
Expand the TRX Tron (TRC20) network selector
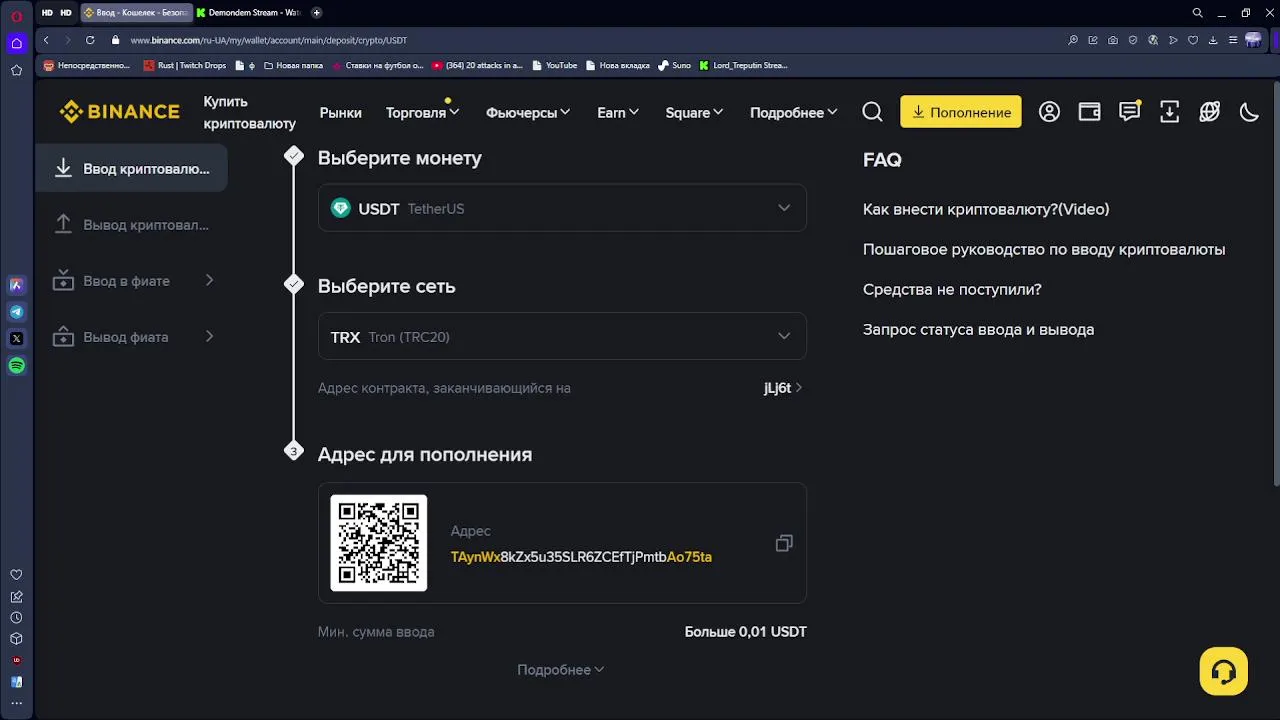(562, 337)
